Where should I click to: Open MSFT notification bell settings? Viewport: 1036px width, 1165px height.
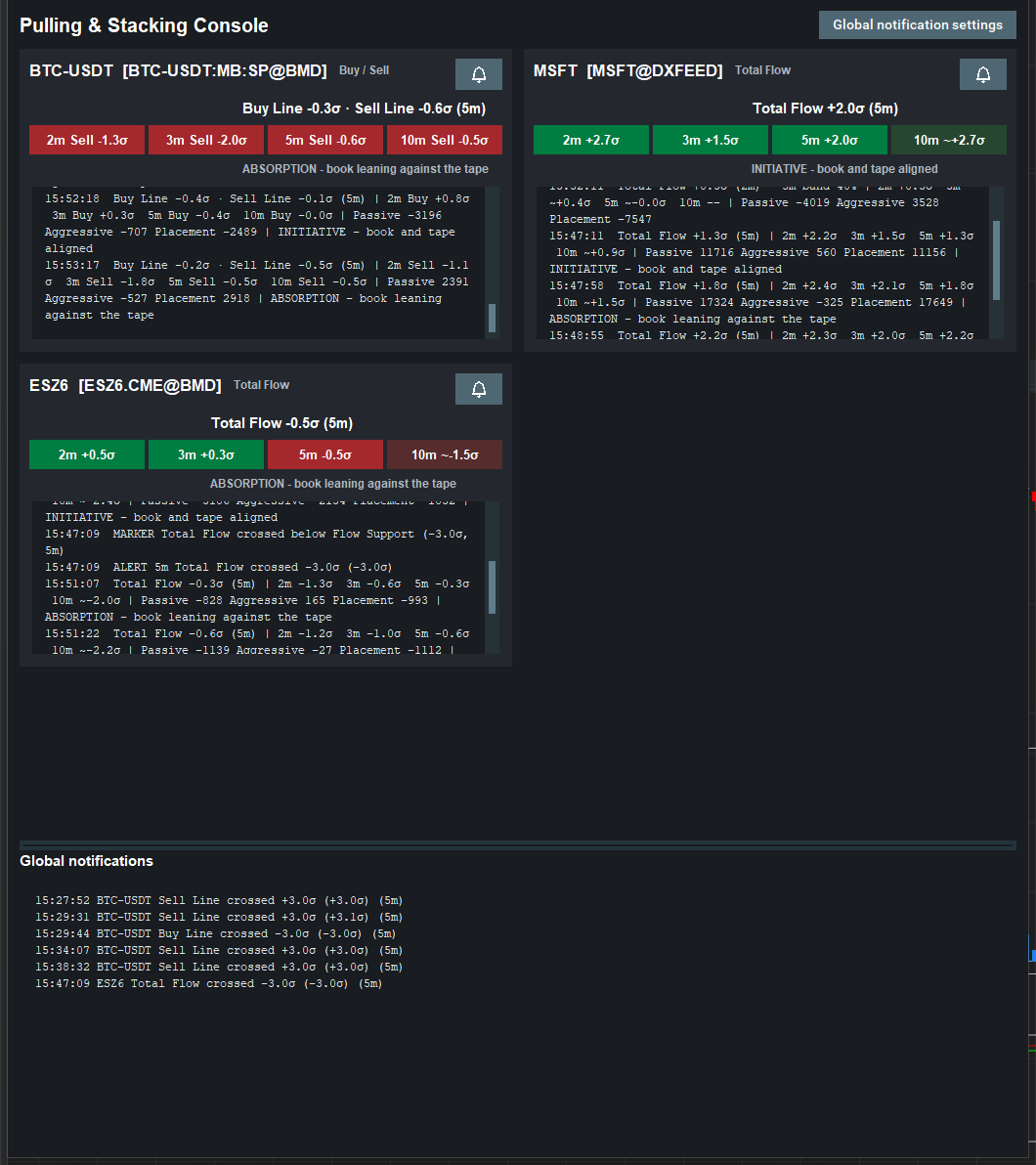pos(982,74)
